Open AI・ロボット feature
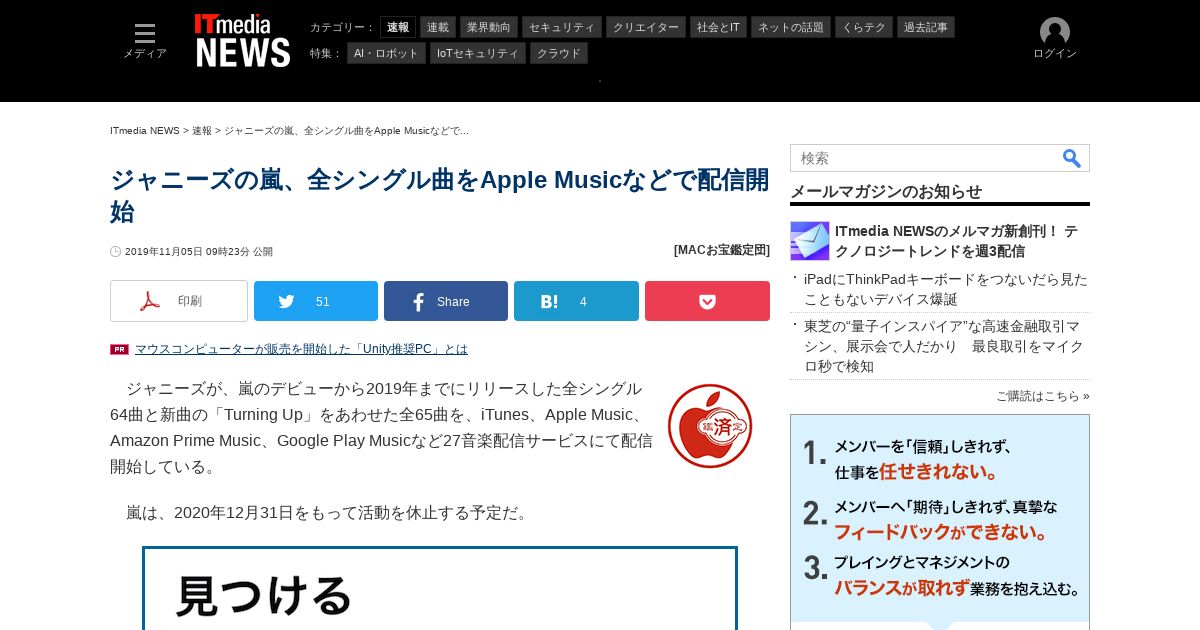 (386, 53)
